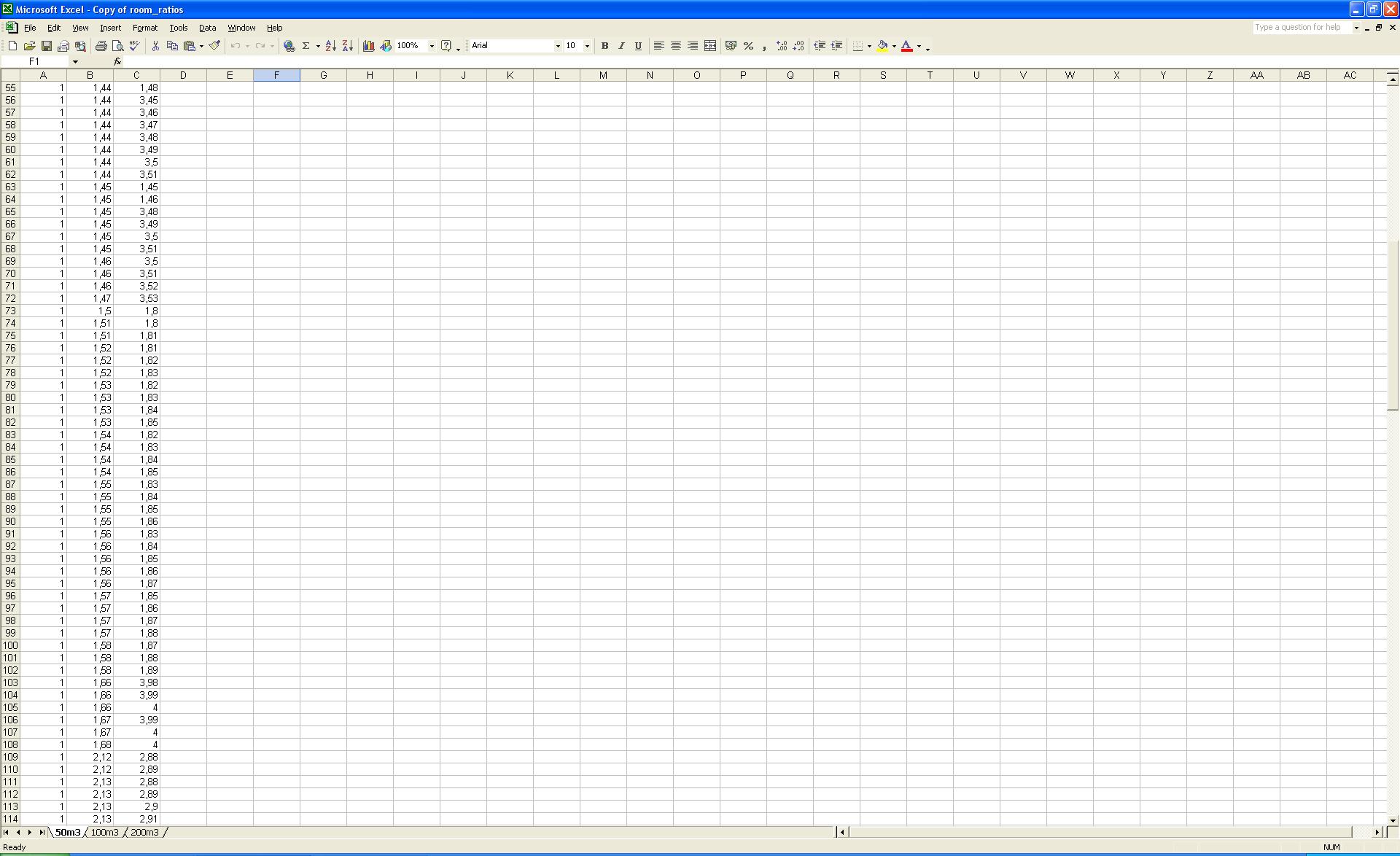This screenshot has width=1400, height=856.
Task: Click the help question input box
Action: (1301, 28)
